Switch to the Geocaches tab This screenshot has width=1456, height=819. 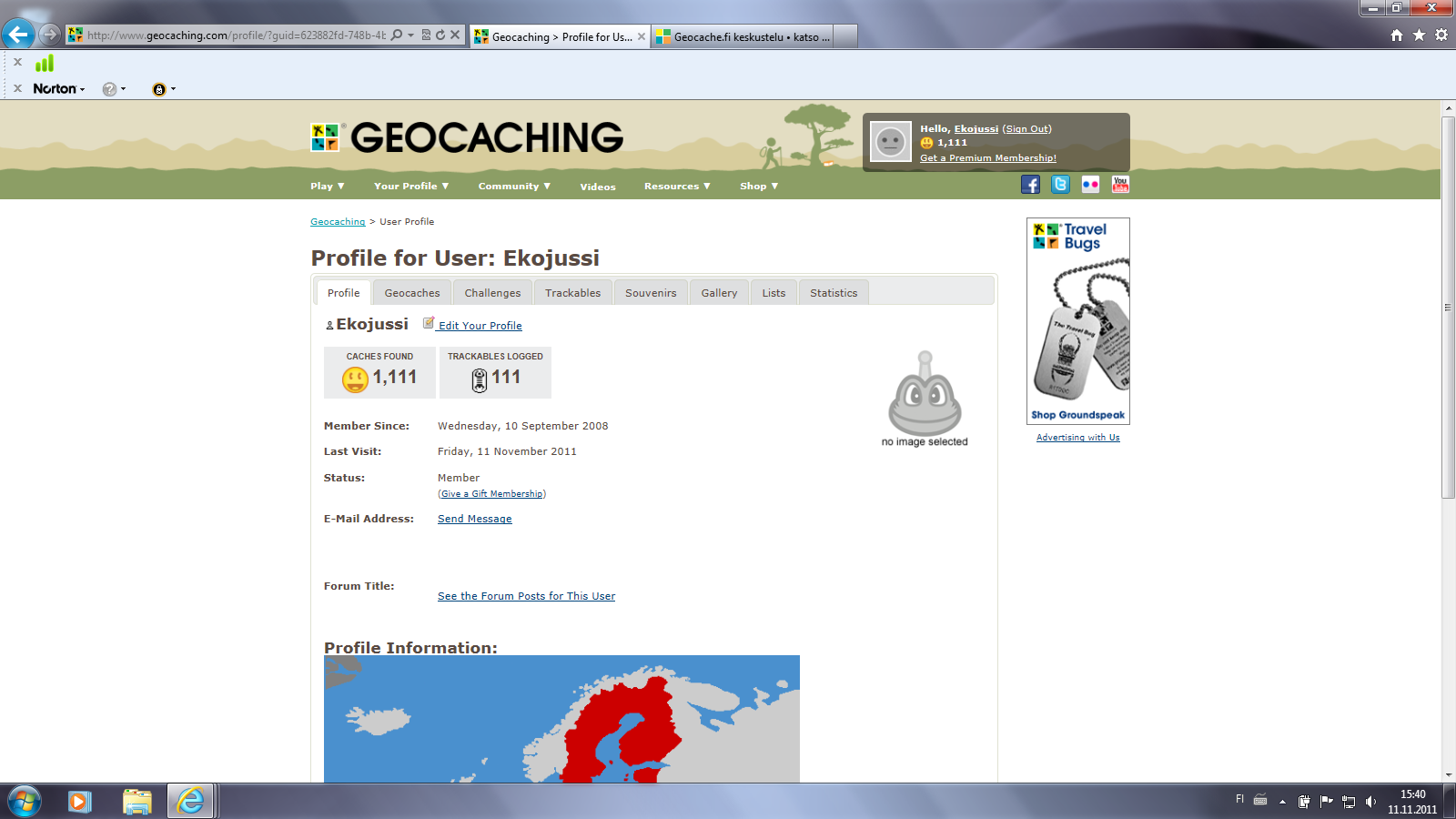[411, 293]
